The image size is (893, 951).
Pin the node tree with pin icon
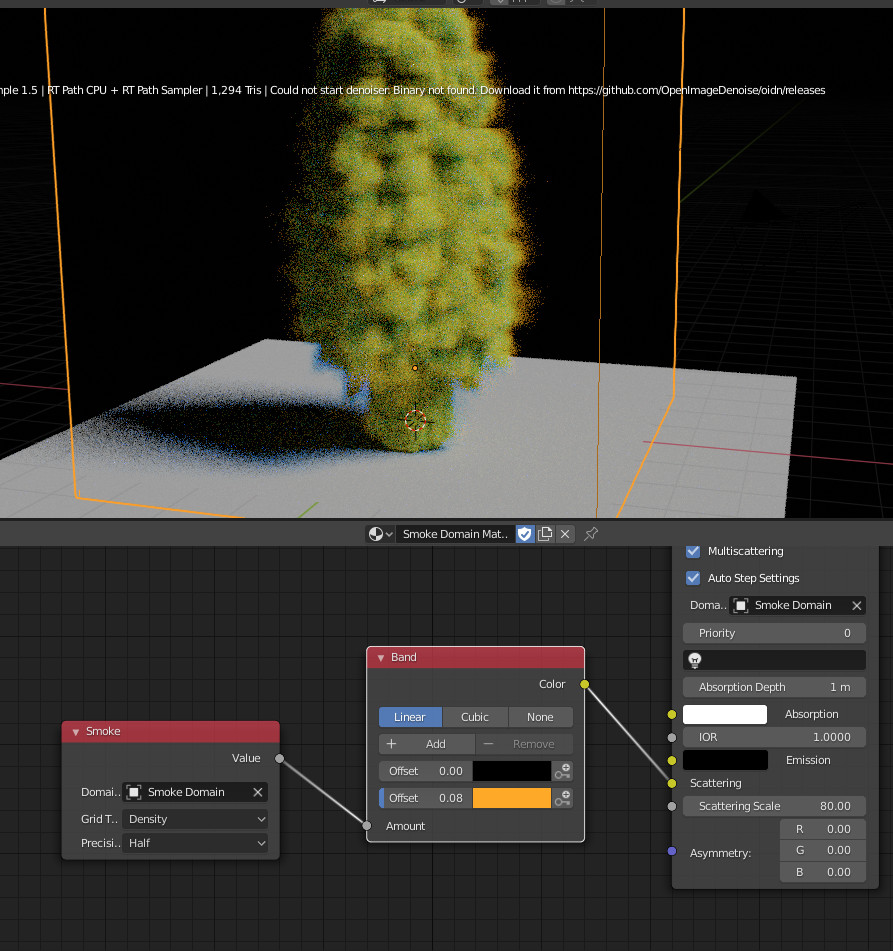coord(591,534)
